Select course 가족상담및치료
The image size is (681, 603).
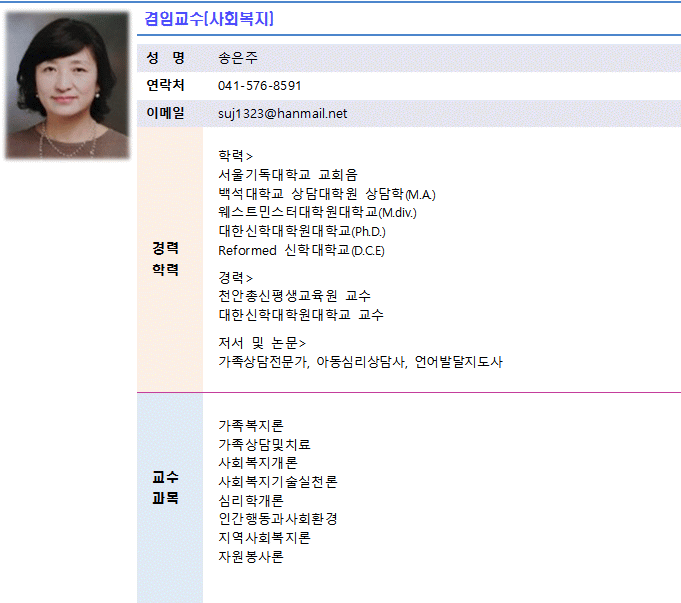264,444
